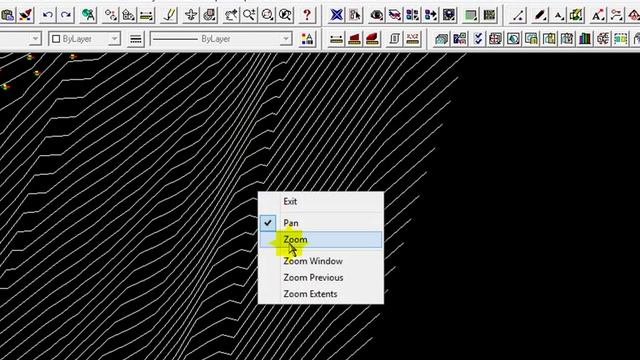
Task: Click the clipboard paste icon
Action: coord(7,15)
